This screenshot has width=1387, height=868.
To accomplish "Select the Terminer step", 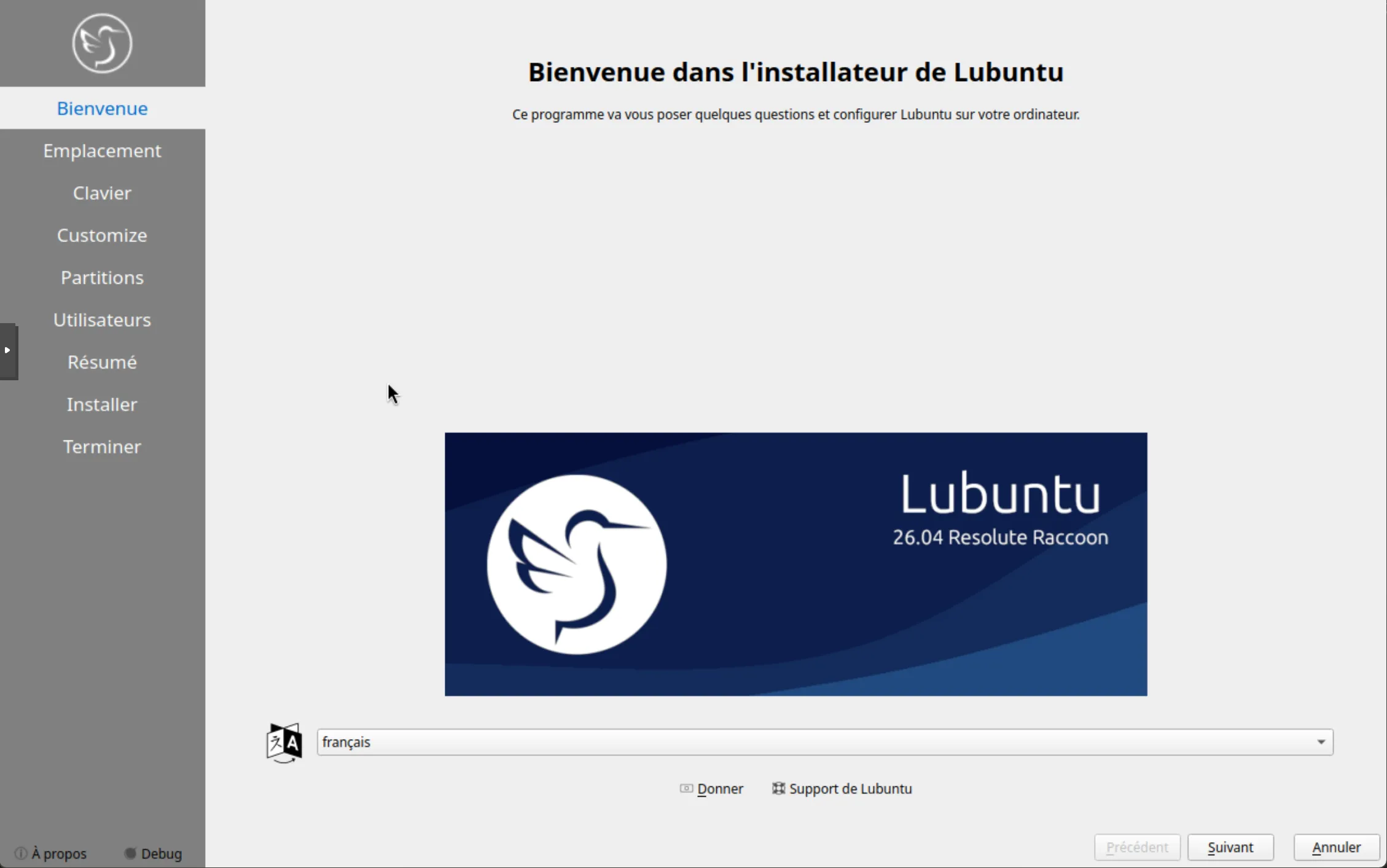I will 103,447.
